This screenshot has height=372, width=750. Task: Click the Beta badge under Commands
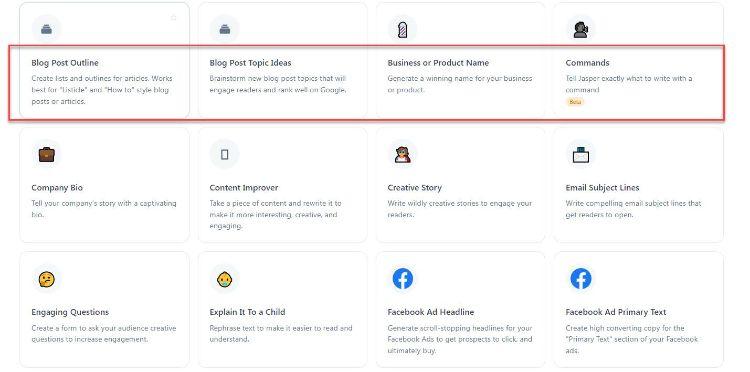coord(575,102)
